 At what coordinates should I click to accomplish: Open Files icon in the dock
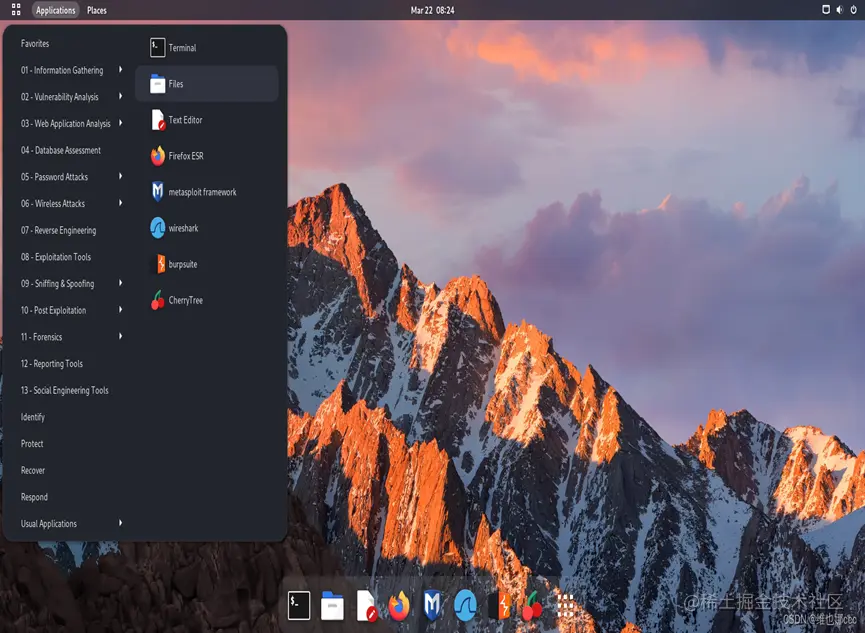(332, 606)
